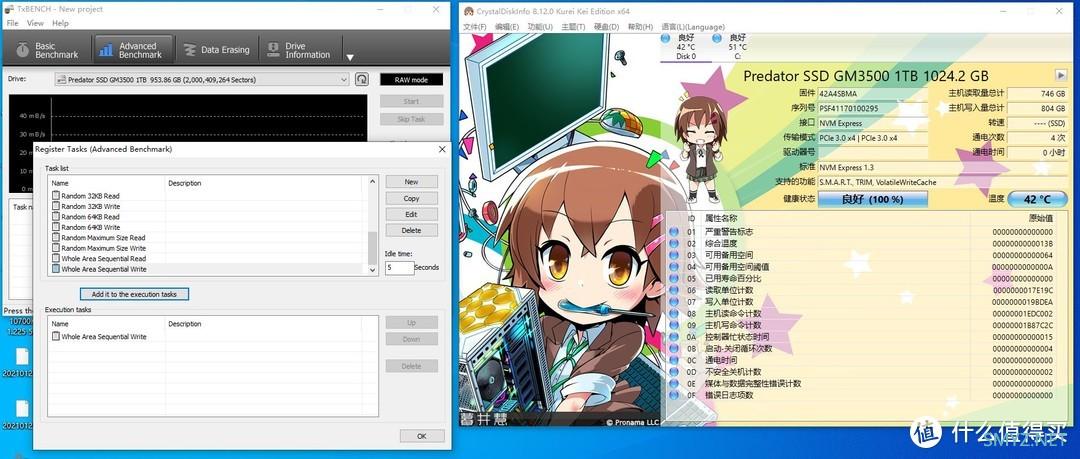Click the 良好 (100 %) health status button

coord(873,199)
